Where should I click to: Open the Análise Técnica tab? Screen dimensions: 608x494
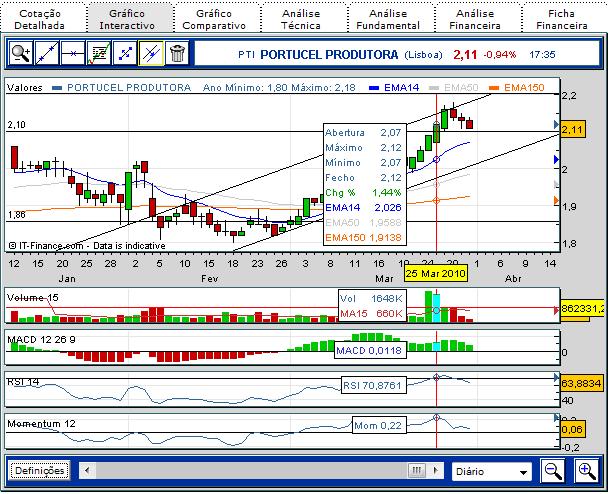click(301, 19)
